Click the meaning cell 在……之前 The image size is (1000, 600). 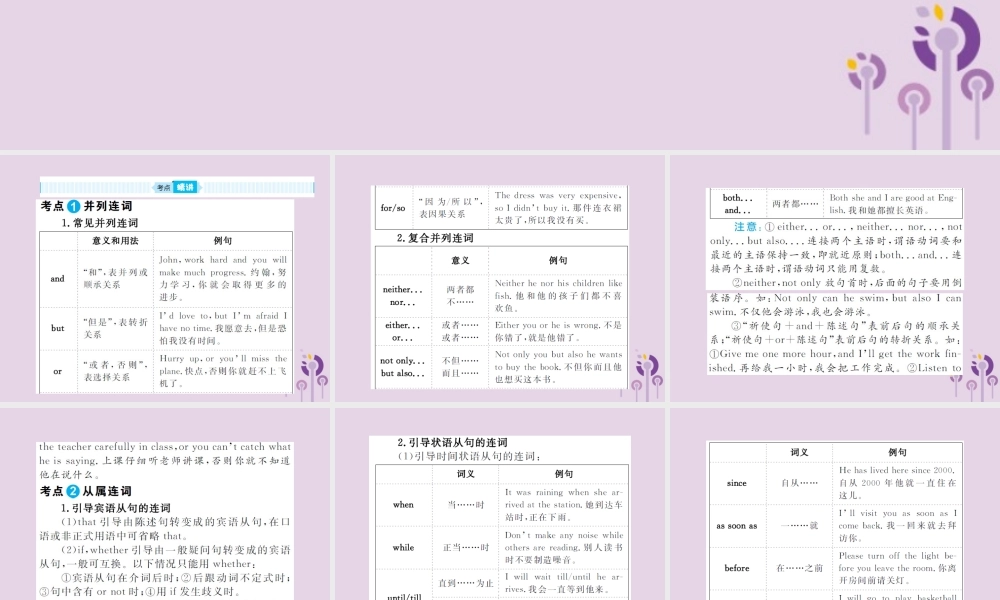800,568
